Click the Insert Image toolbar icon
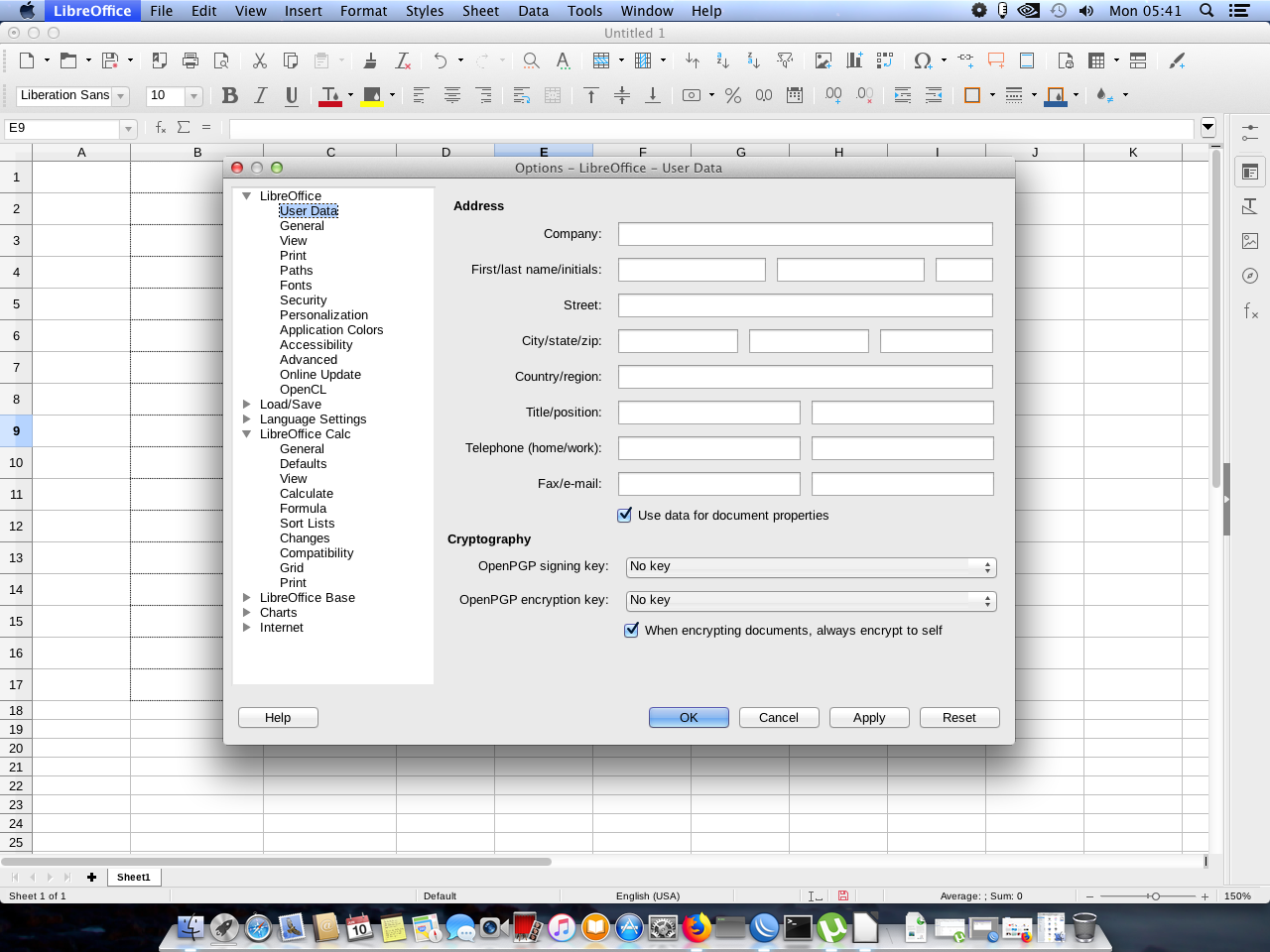 pyautogui.click(x=824, y=60)
